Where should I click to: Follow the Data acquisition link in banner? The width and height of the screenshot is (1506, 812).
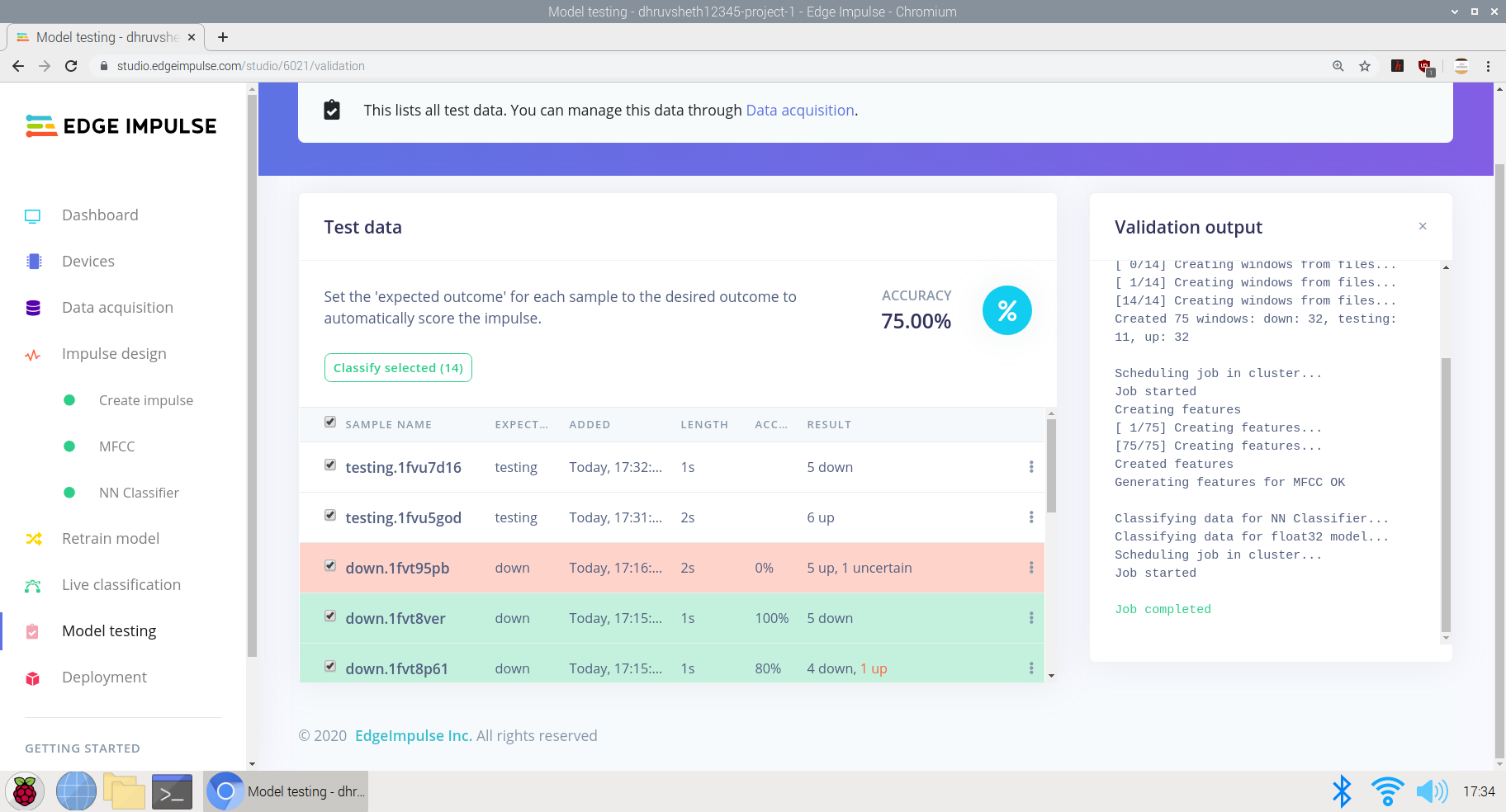point(799,111)
